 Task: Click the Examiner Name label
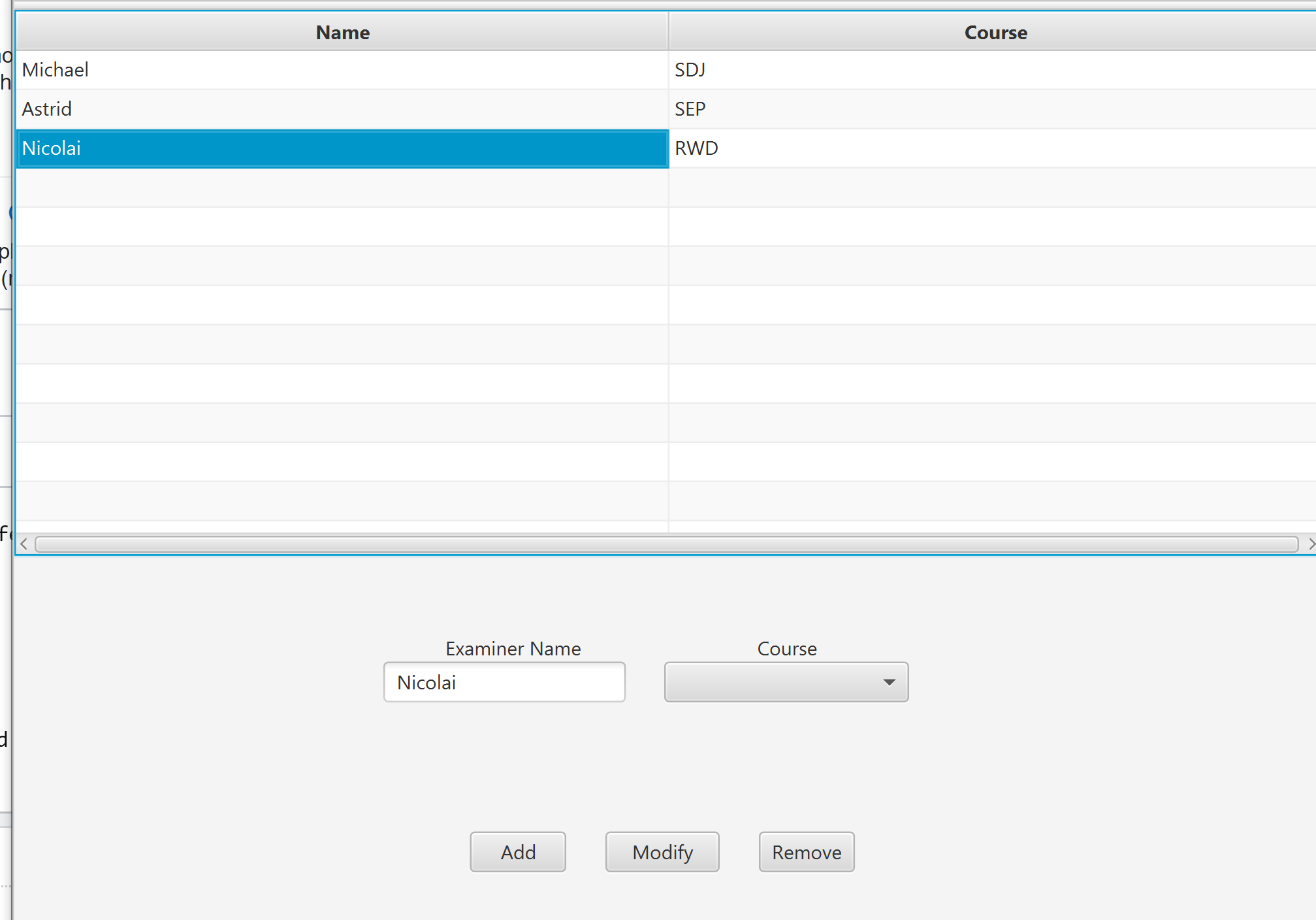pyautogui.click(x=513, y=649)
